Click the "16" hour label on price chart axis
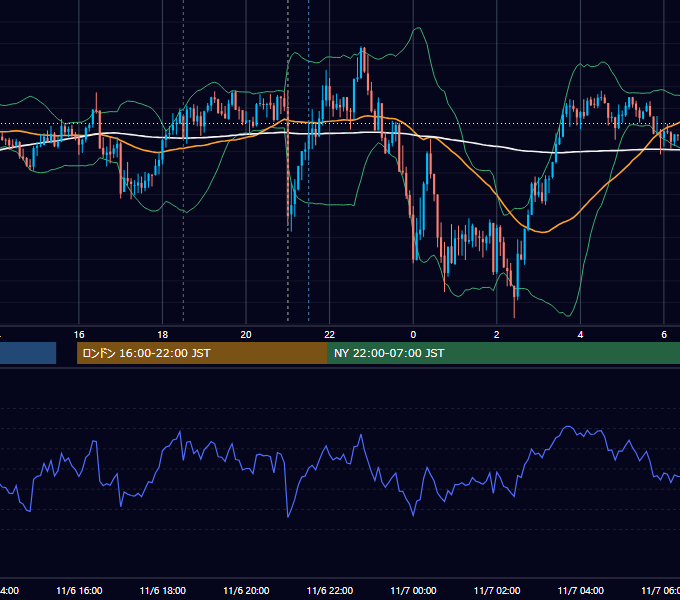 tap(79, 335)
